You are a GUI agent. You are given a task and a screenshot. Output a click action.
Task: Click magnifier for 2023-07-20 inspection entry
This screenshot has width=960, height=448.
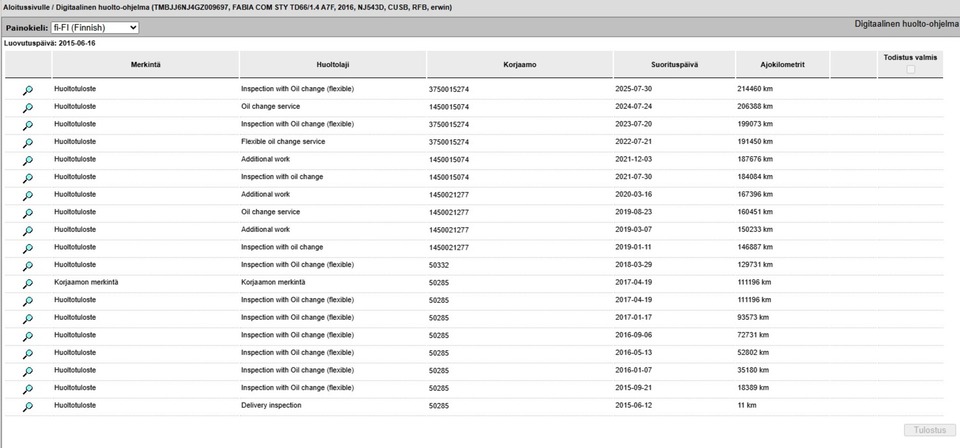[x=28, y=125]
